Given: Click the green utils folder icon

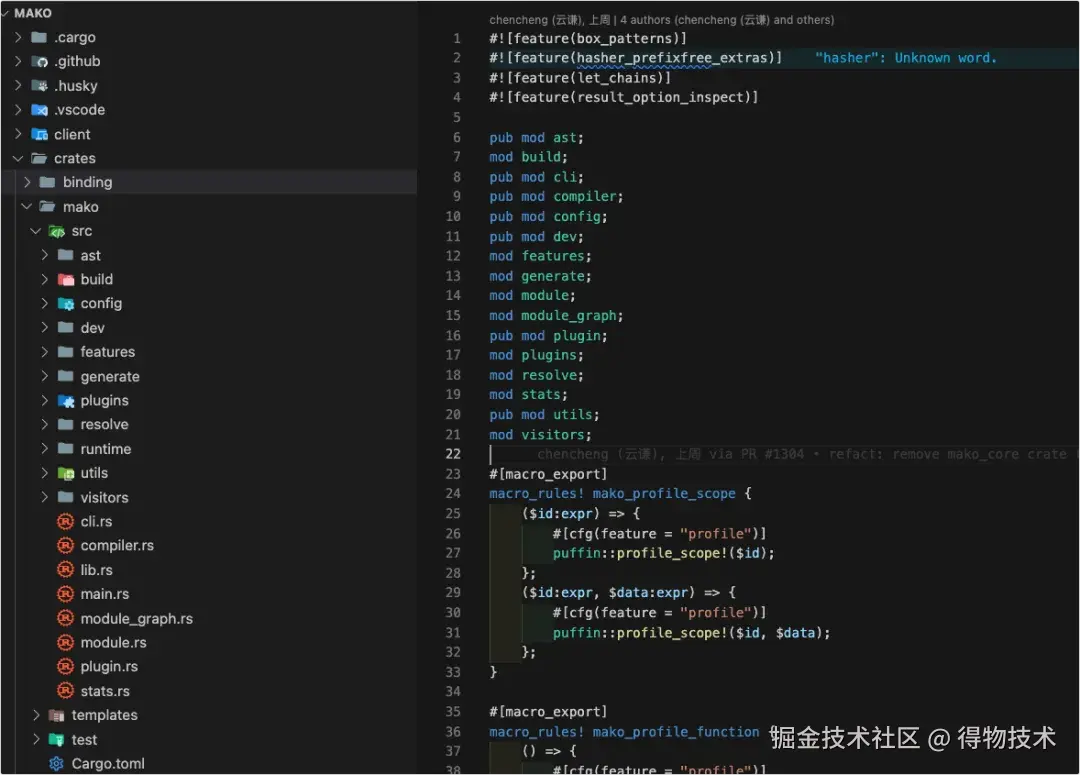Looking at the screenshot, I should point(66,473).
